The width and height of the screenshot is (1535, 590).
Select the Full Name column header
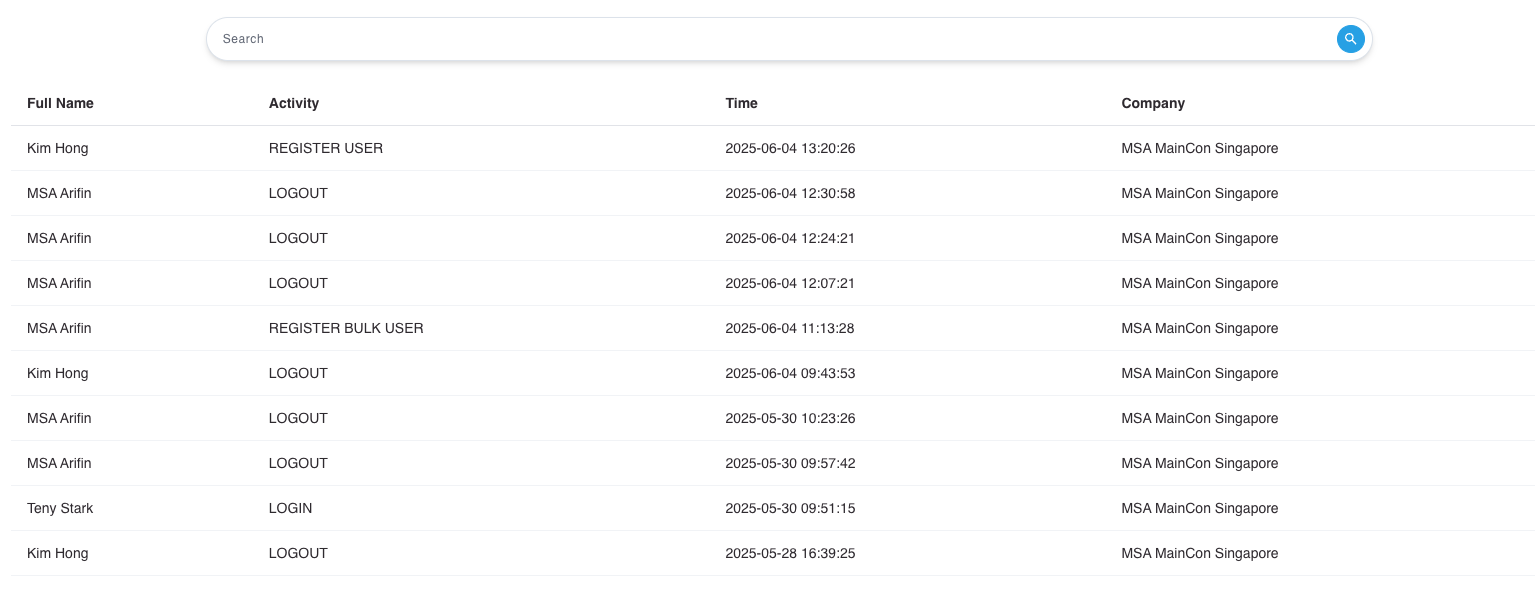click(x=60, y=103)
